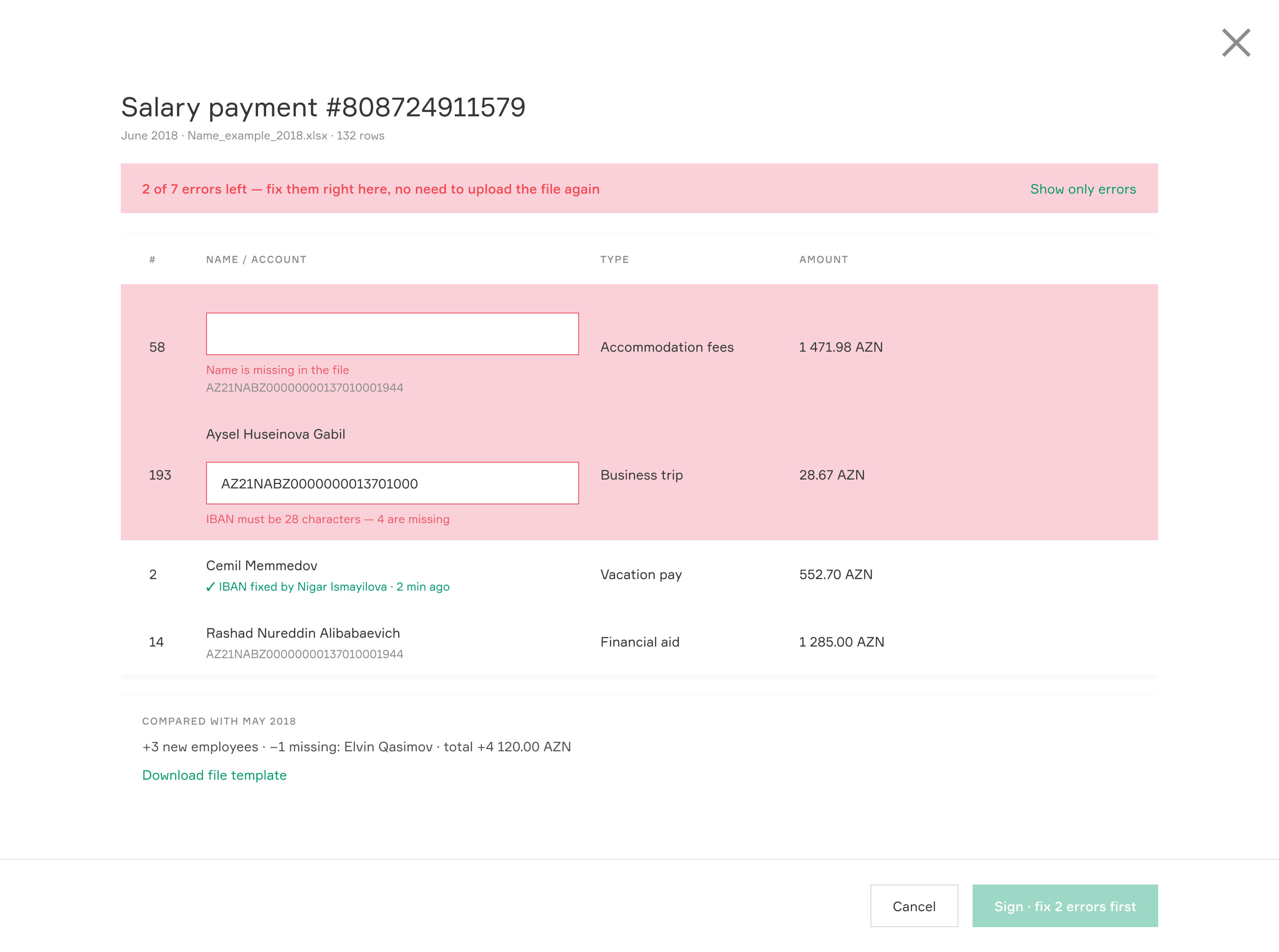The width and height of the screenshot is (1279, 952).
Task: Select the Cemil Memmedov name
Action: (x=262, y=565)
